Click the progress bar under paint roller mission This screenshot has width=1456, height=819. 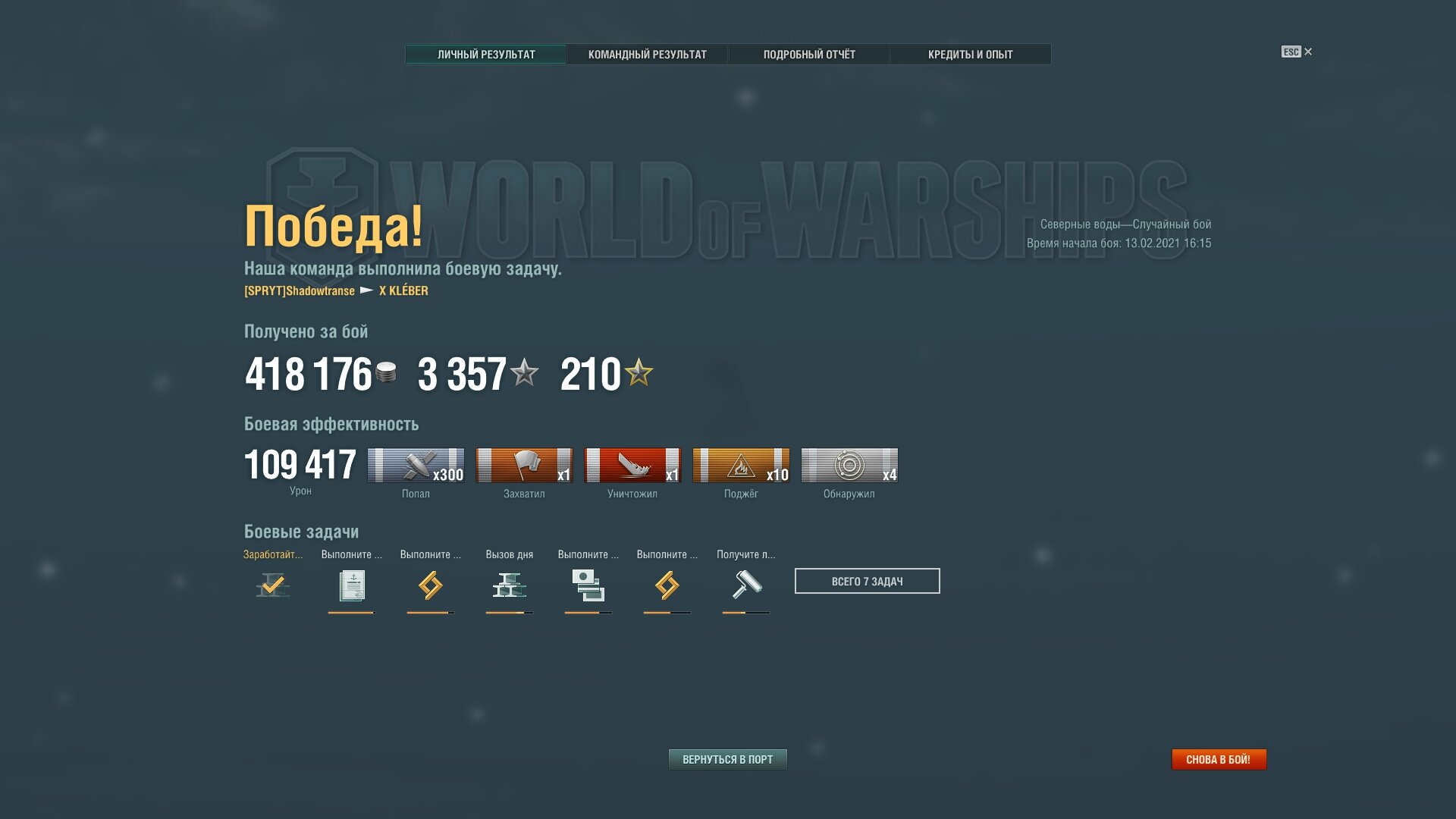pos(746,612)
